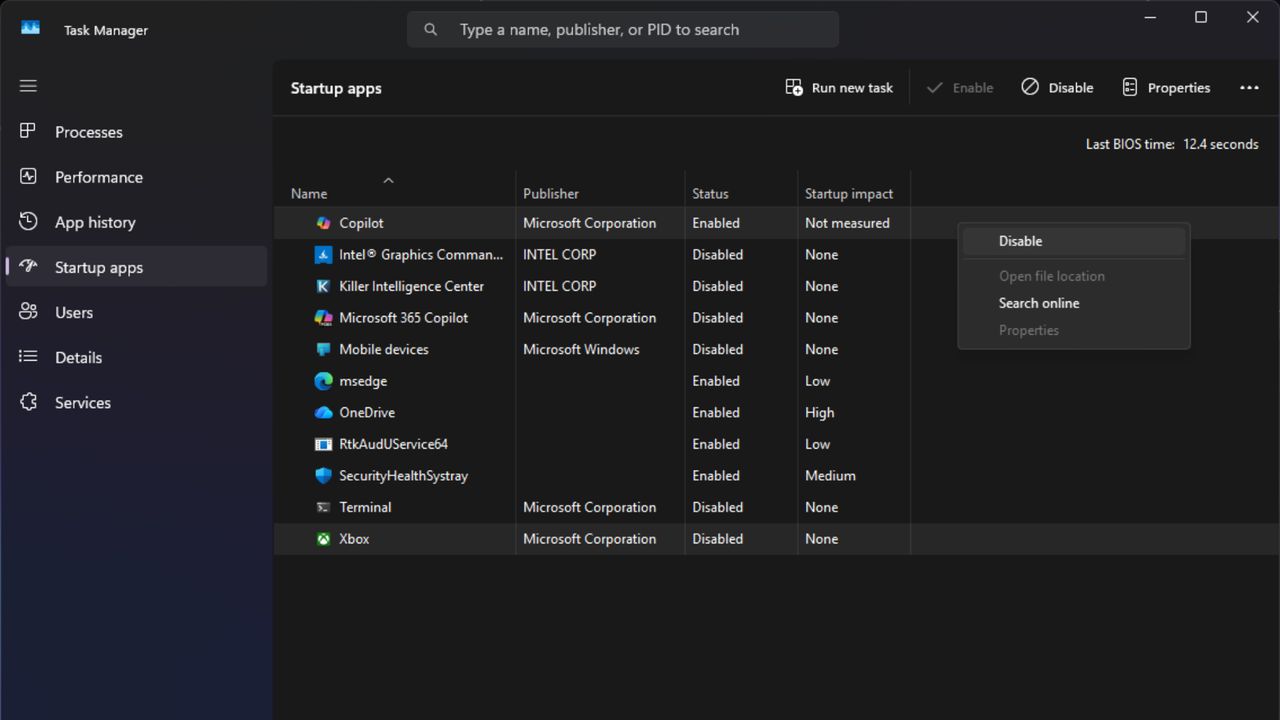Click the msedge app icon

pos(323,381)
